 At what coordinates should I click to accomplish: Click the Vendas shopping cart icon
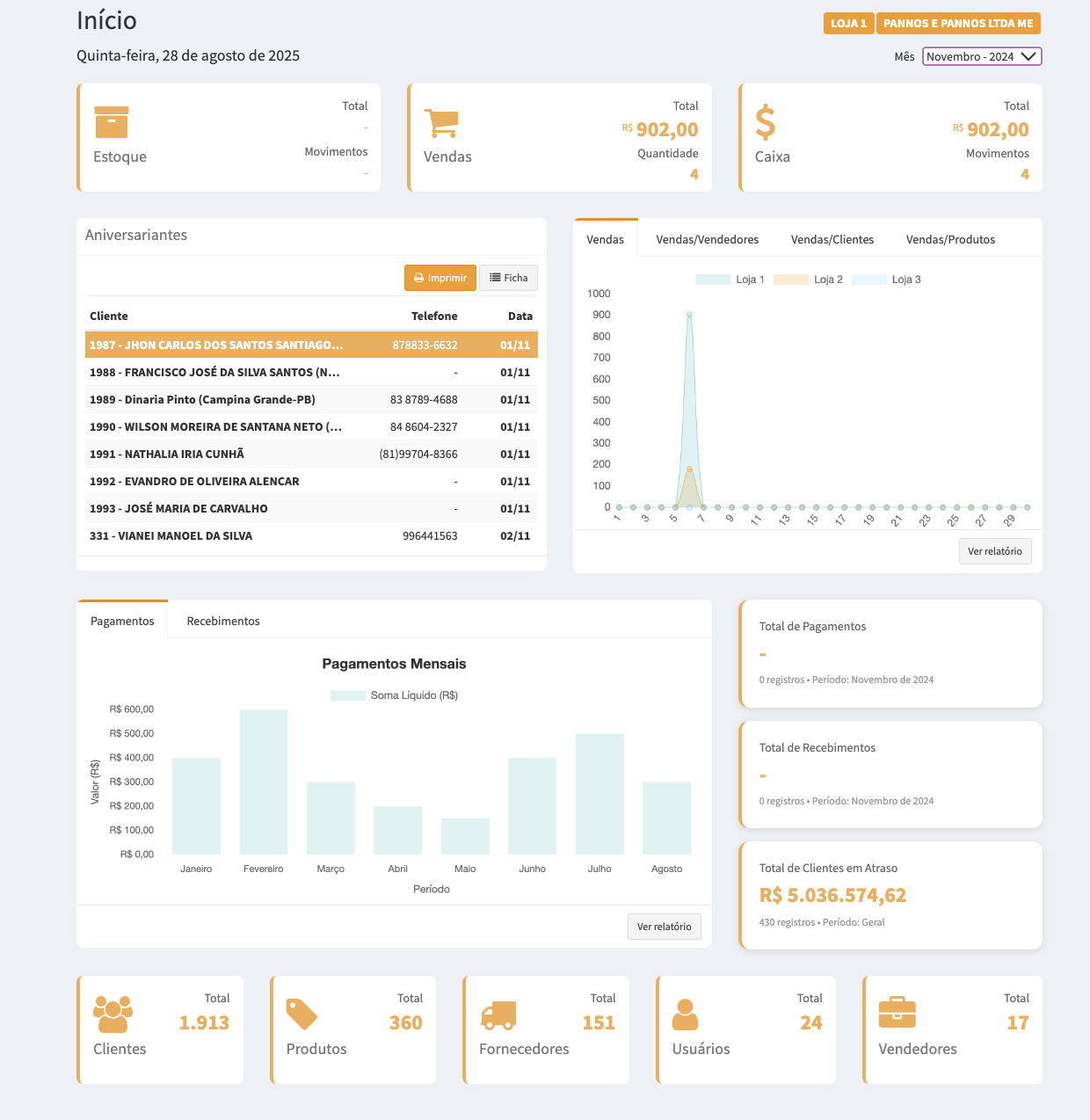[x=441, y=123]
